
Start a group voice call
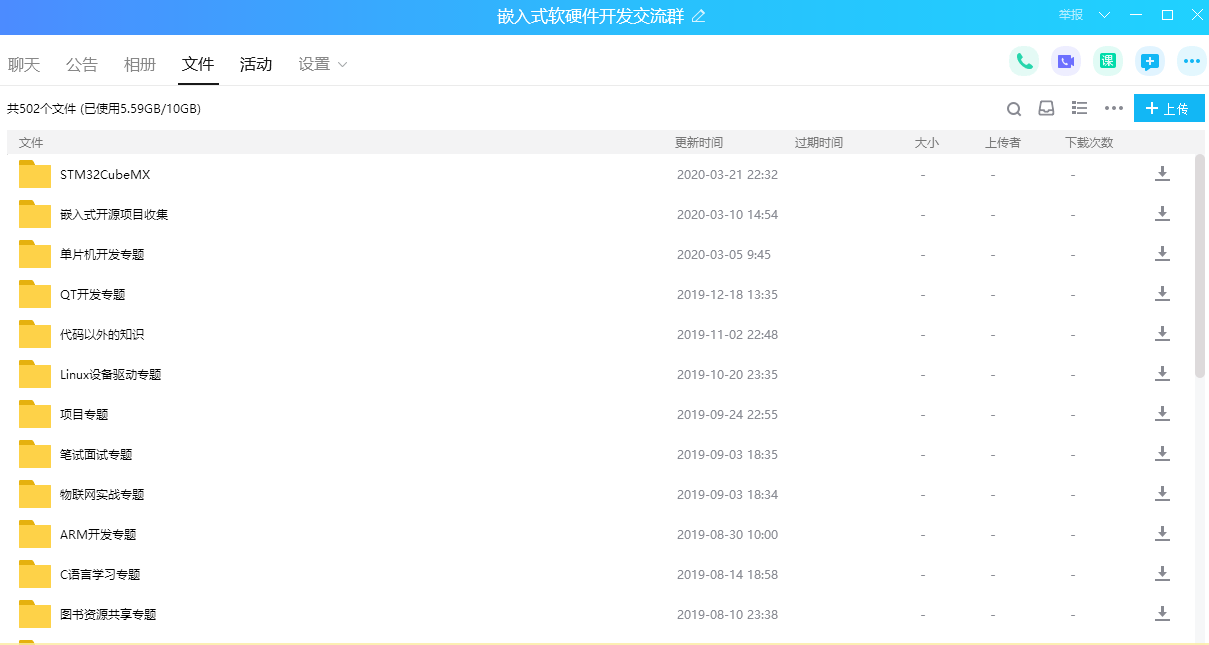(x=1023, y=61)
